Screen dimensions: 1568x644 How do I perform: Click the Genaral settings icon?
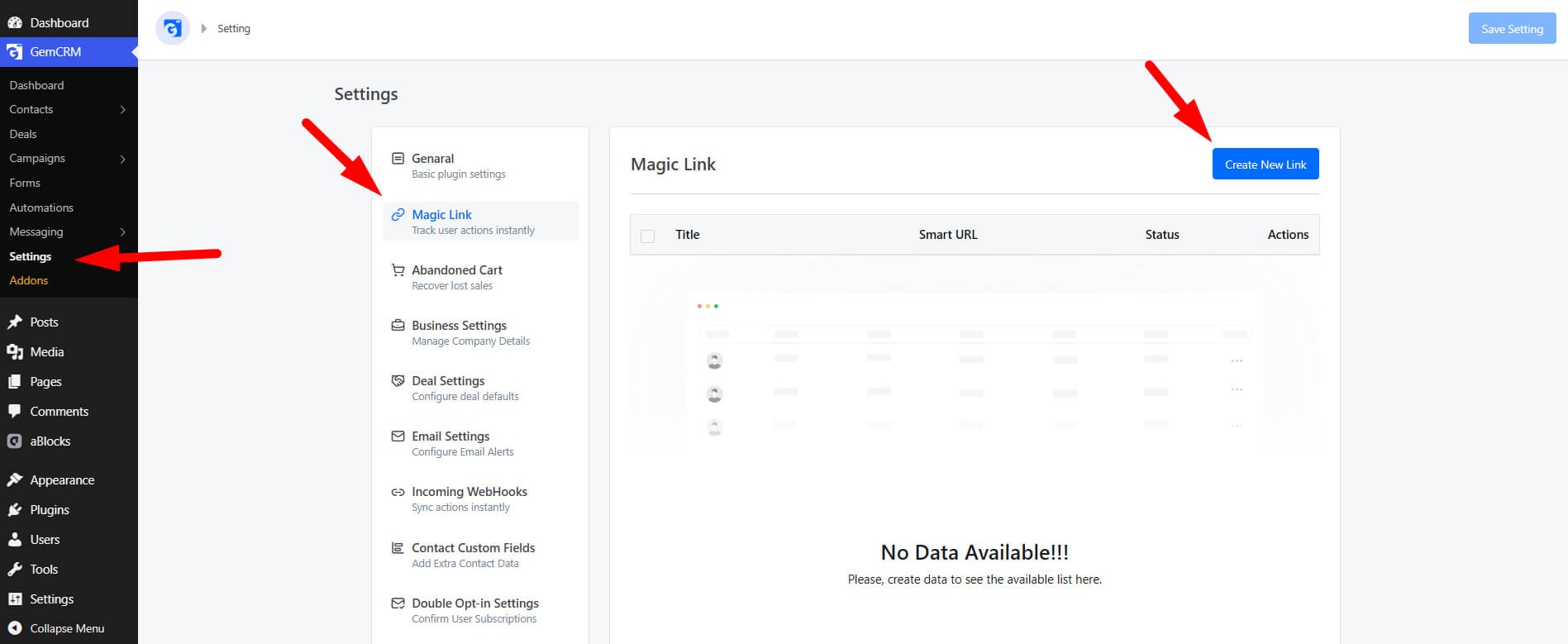(398, 158)
